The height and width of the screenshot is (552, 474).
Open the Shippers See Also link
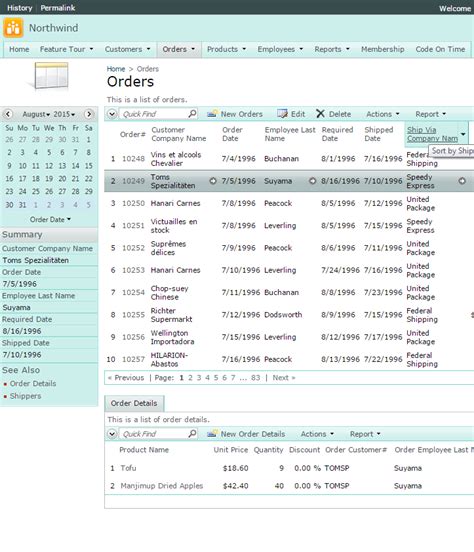[25, 396]
